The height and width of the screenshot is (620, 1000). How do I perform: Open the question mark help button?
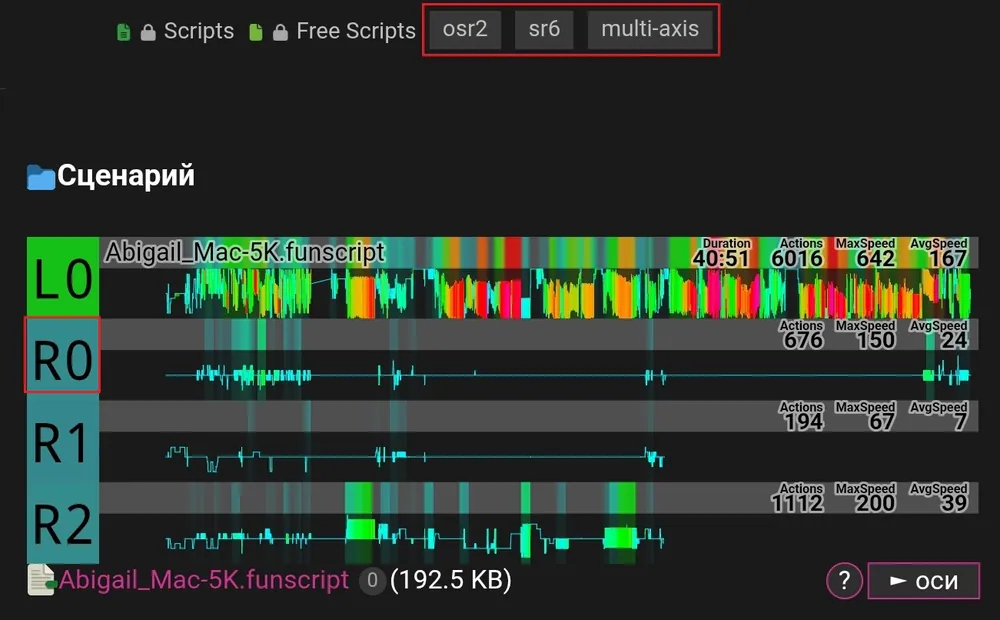844,580
